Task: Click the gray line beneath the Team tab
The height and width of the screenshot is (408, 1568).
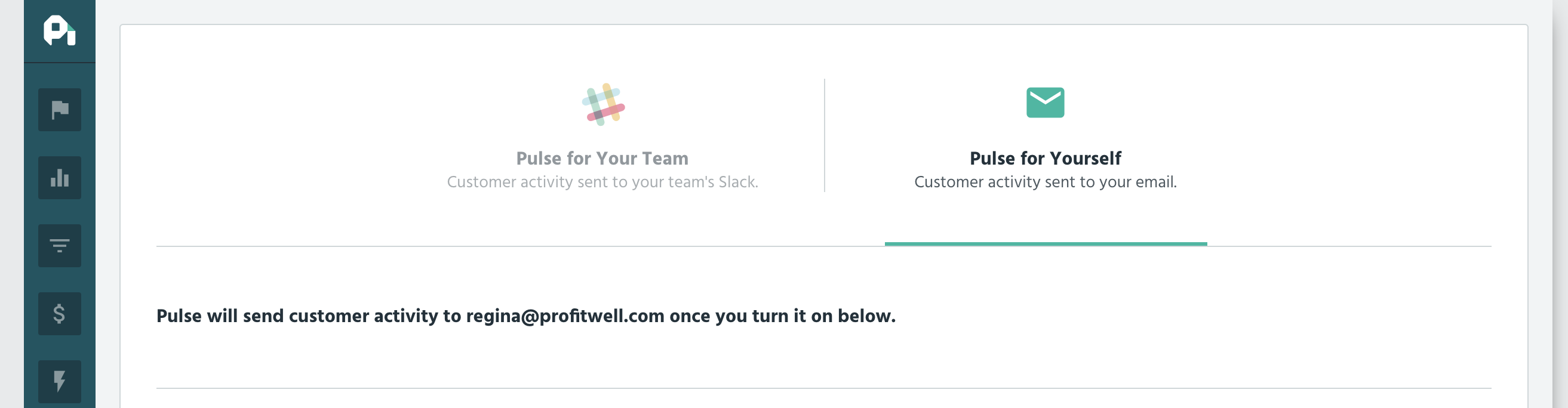Action: (x=521, y=246)
